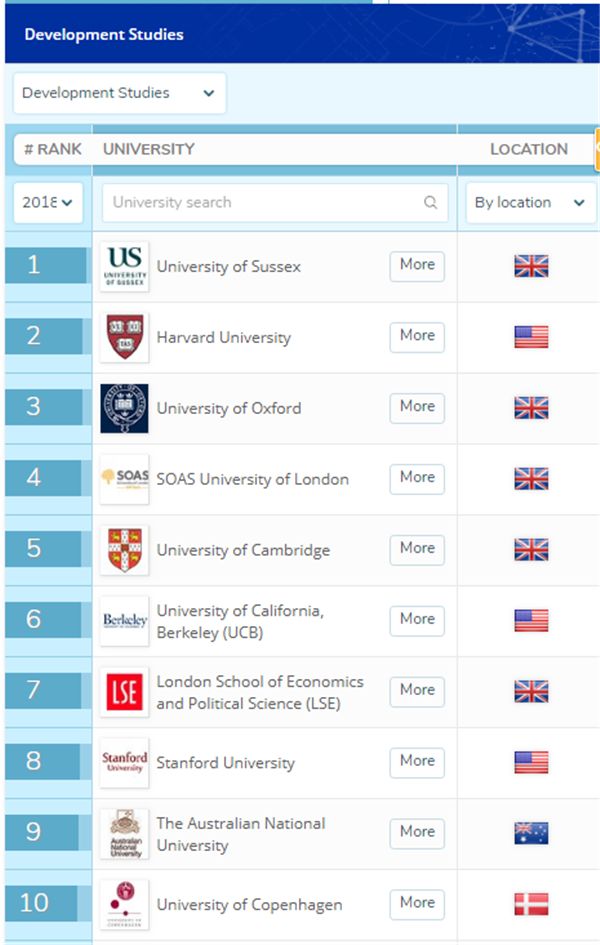Click More for SOAS University of London
The width and height of the screenshot is (600, 945).
pyautogui.click(x=417, y=479)
